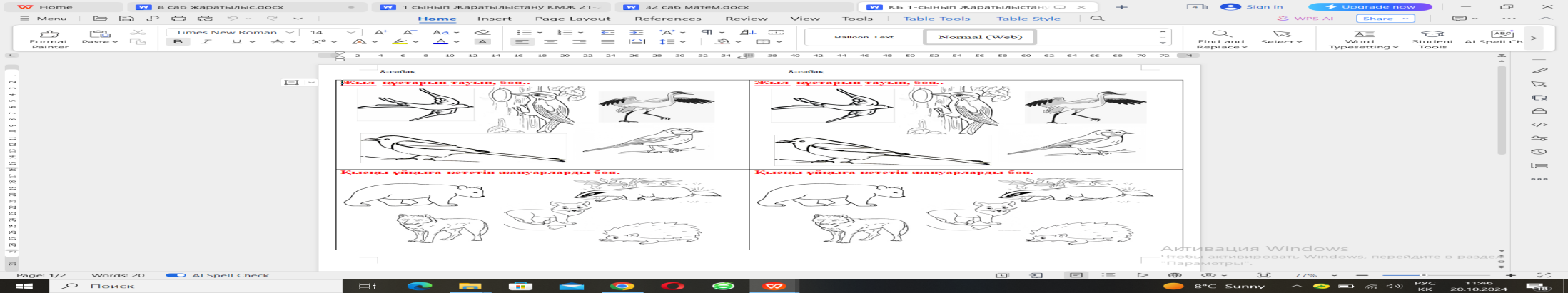1568x293 pixels.
Task: Justify the paragraph text
Action: coord(607,42)
